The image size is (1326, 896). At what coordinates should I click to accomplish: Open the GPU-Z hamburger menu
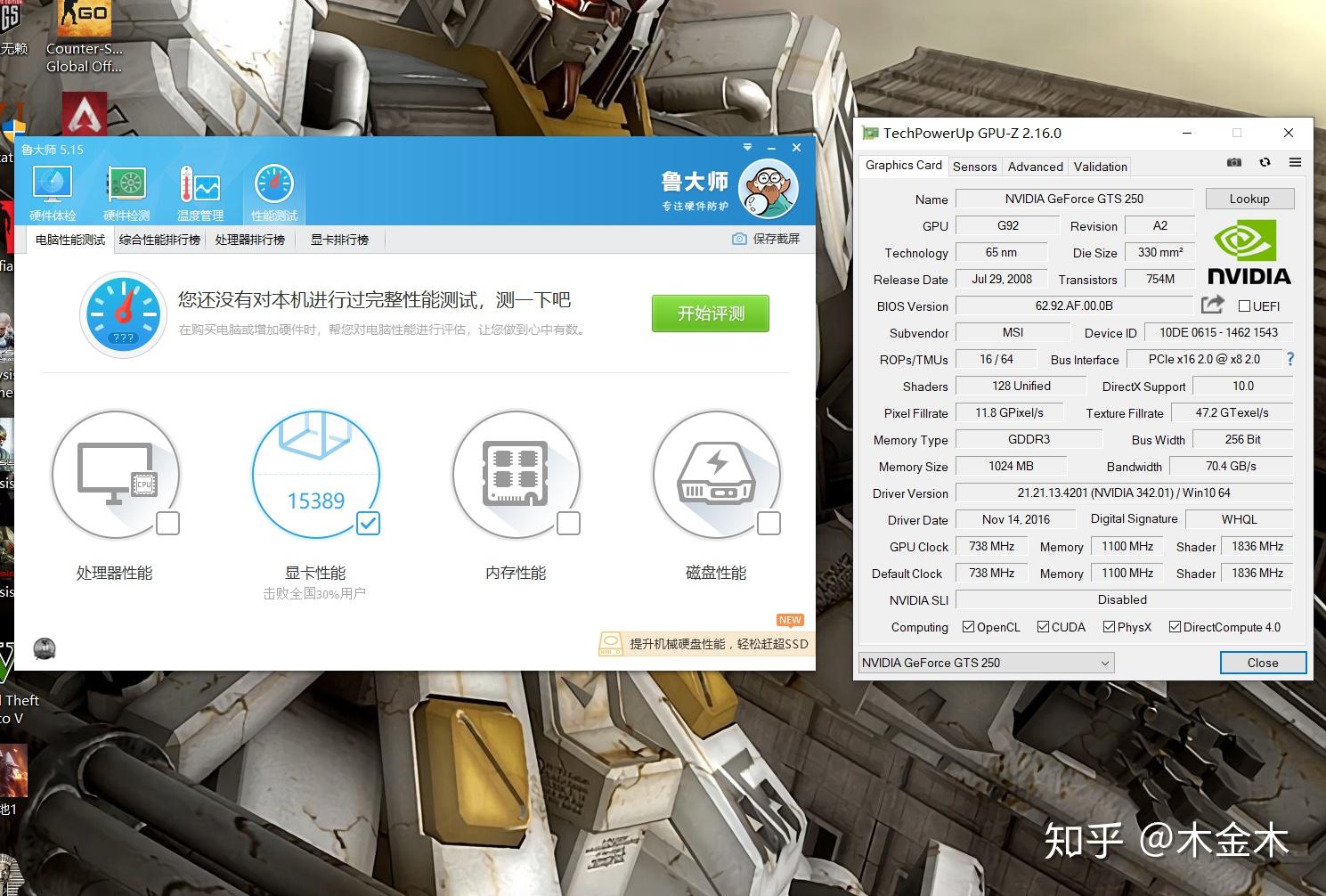click(x=1296, y=162)
